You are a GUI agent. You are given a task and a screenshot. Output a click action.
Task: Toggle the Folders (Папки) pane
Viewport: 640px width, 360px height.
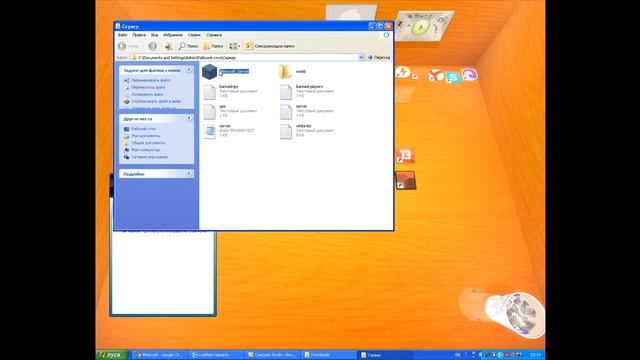(213, 46)
